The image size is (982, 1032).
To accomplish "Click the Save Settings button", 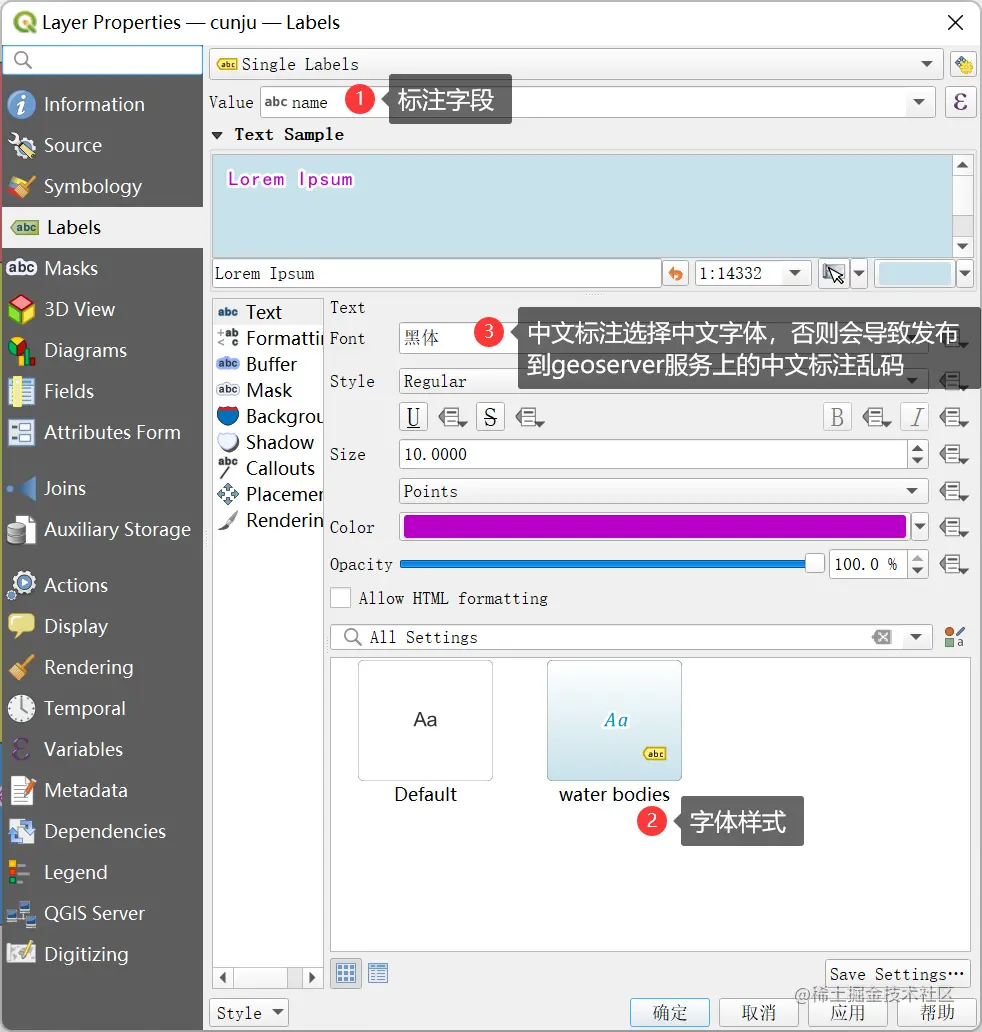I will click(896, 974).
